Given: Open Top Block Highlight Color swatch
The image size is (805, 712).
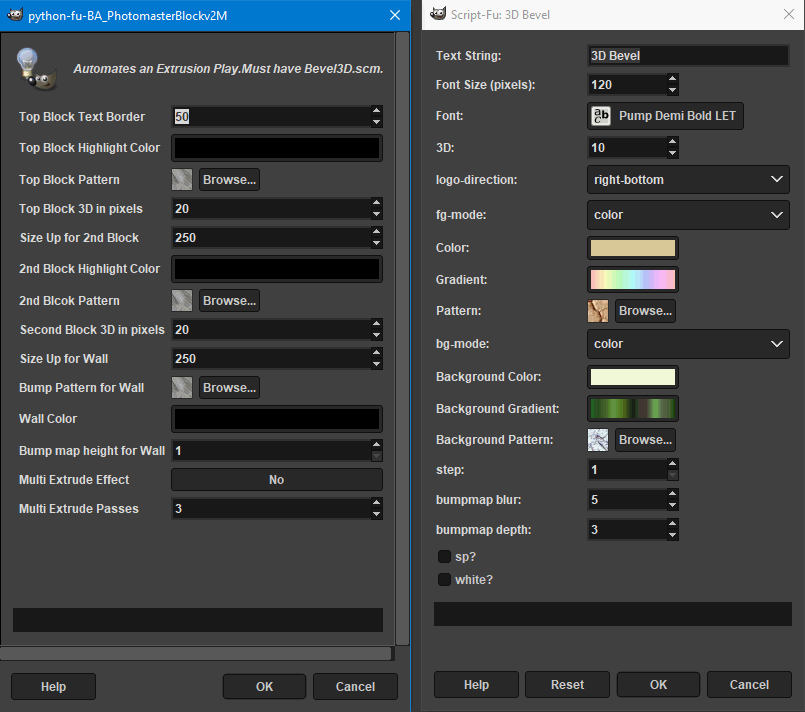Looking at the screenshot, I should [x=277, y=148].
